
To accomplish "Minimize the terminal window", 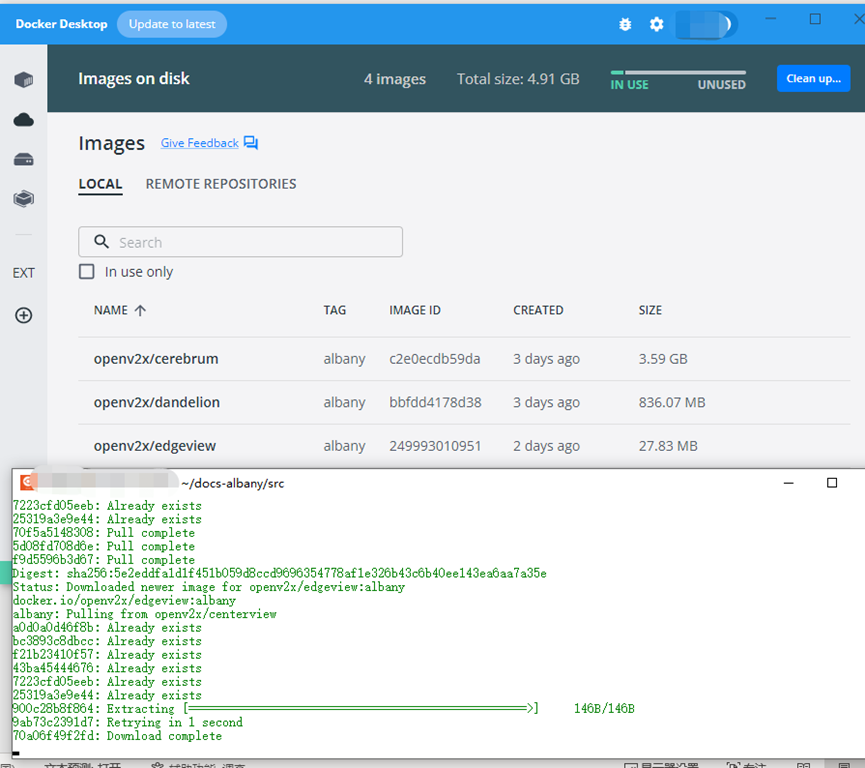I will [x=789, y=483].
